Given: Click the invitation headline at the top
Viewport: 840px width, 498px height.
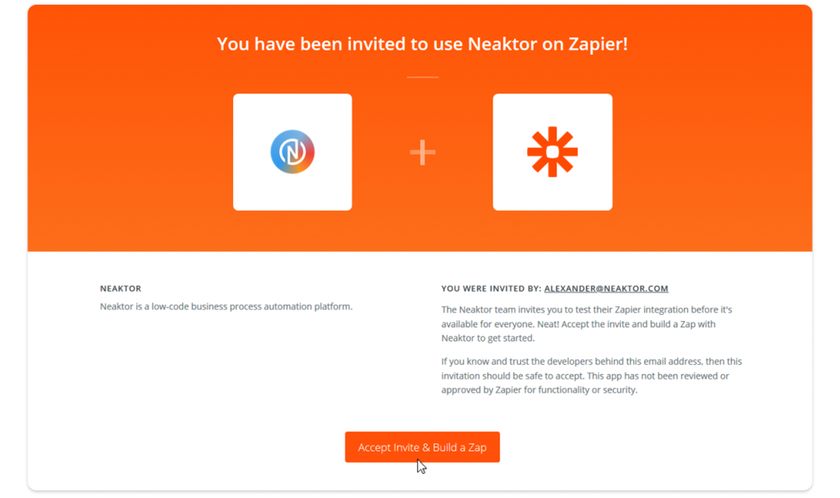Looking at the screenshot, I should [x=422, y=44].
